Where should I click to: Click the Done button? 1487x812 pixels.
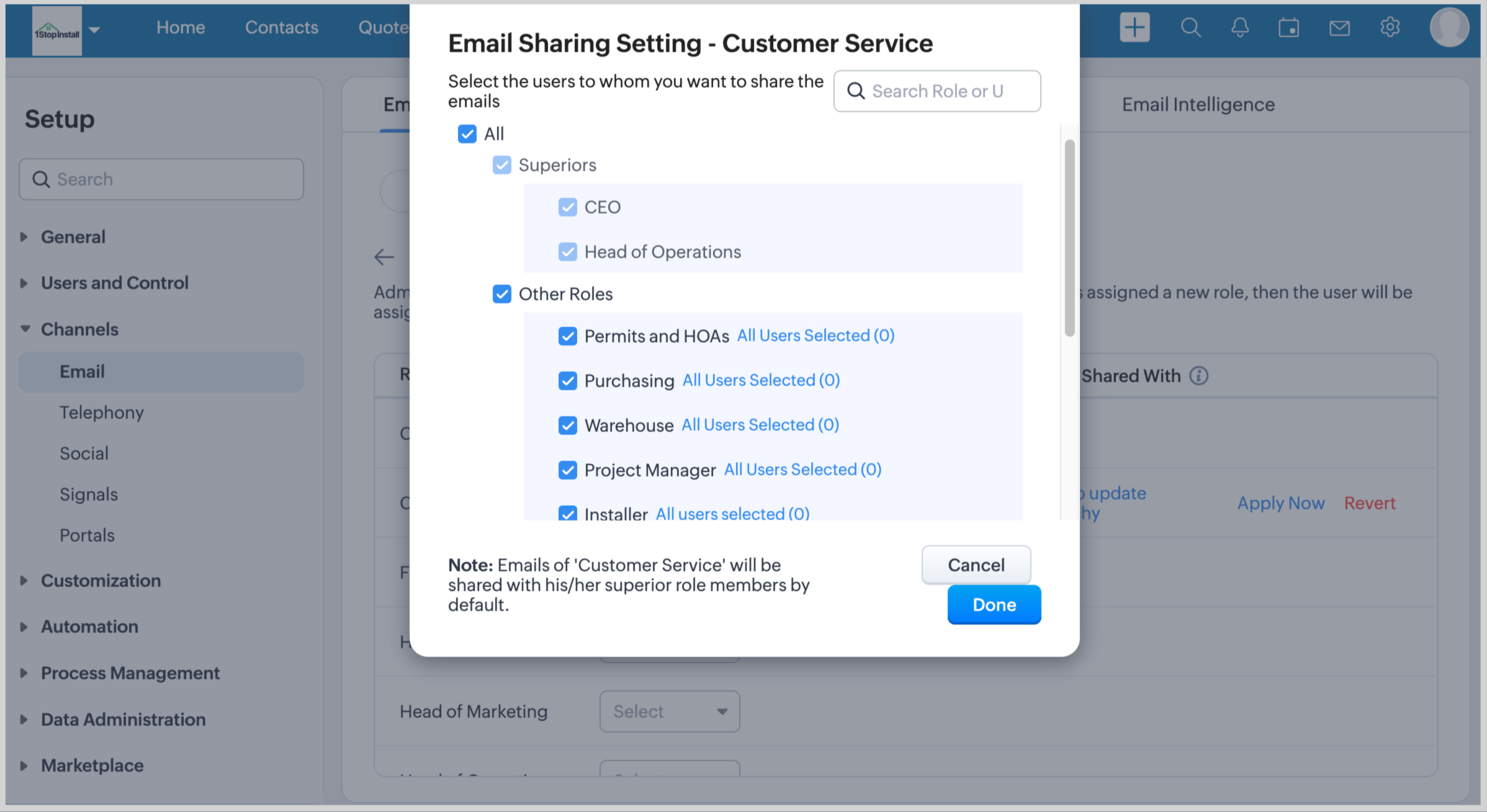tap(994, 605)
